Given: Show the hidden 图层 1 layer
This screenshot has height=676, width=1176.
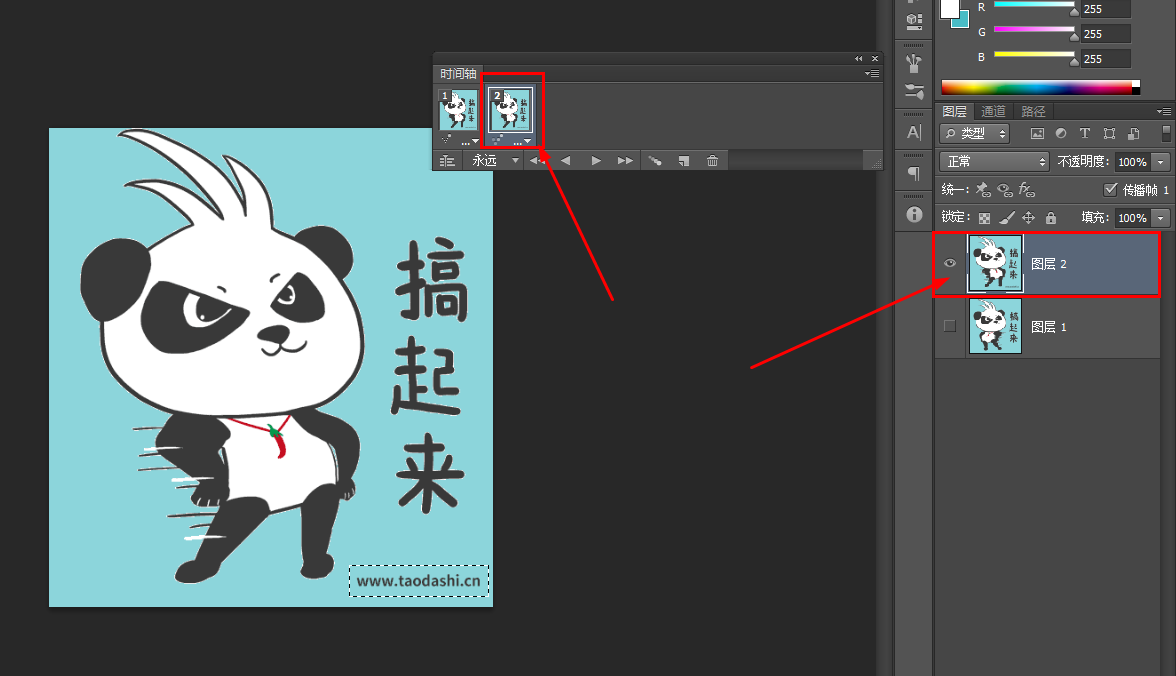Looking at the screenshot, I should point(949,326).
